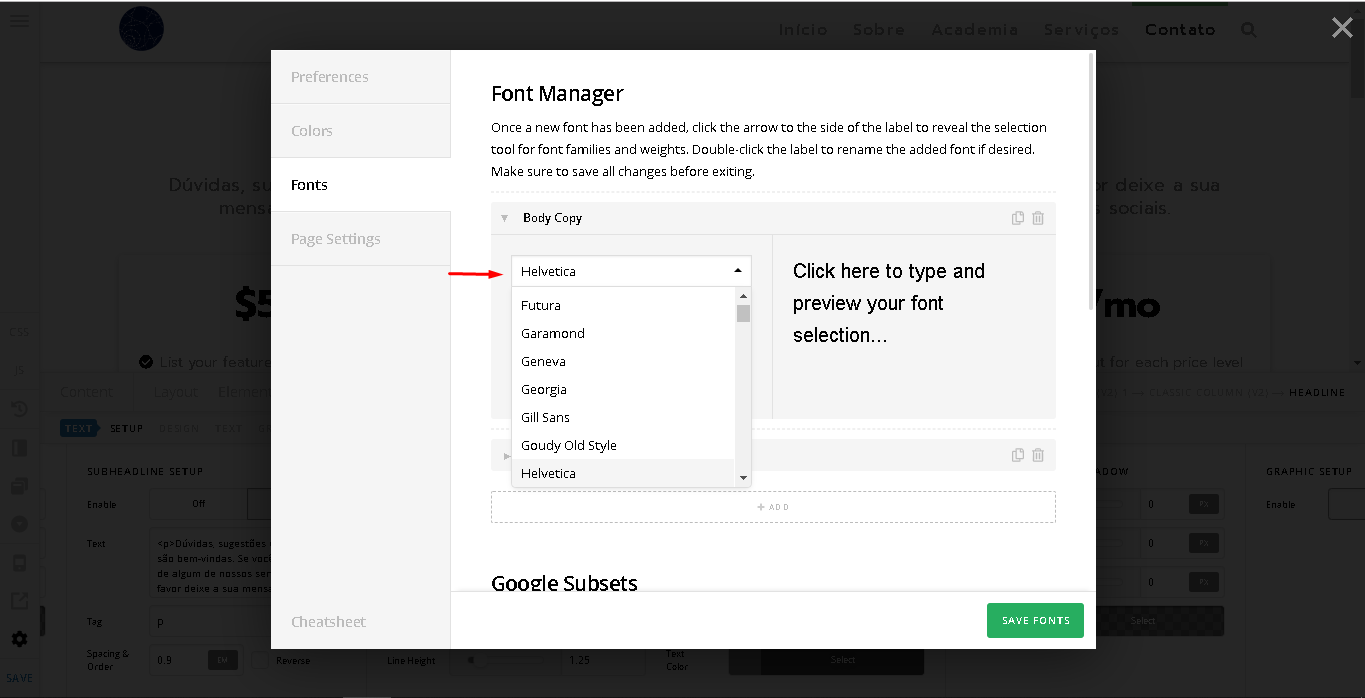
Task: Open the Helvetica font family dropdown
Action: 631,271
